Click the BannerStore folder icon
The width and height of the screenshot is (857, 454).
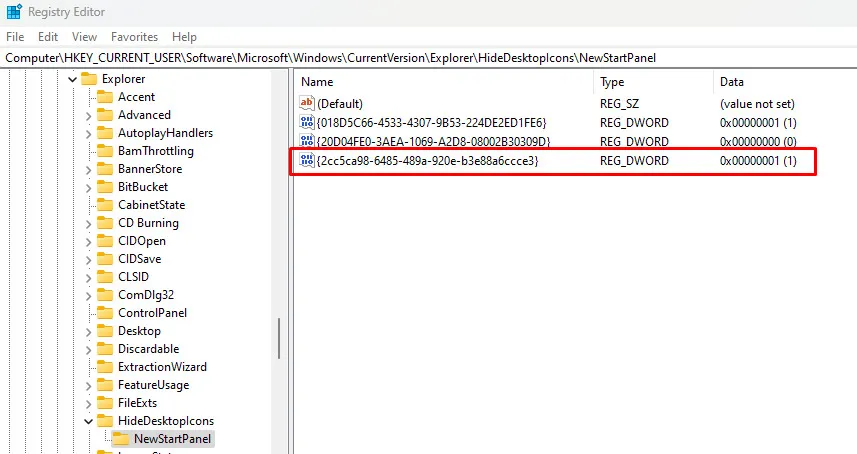point(105,169)
